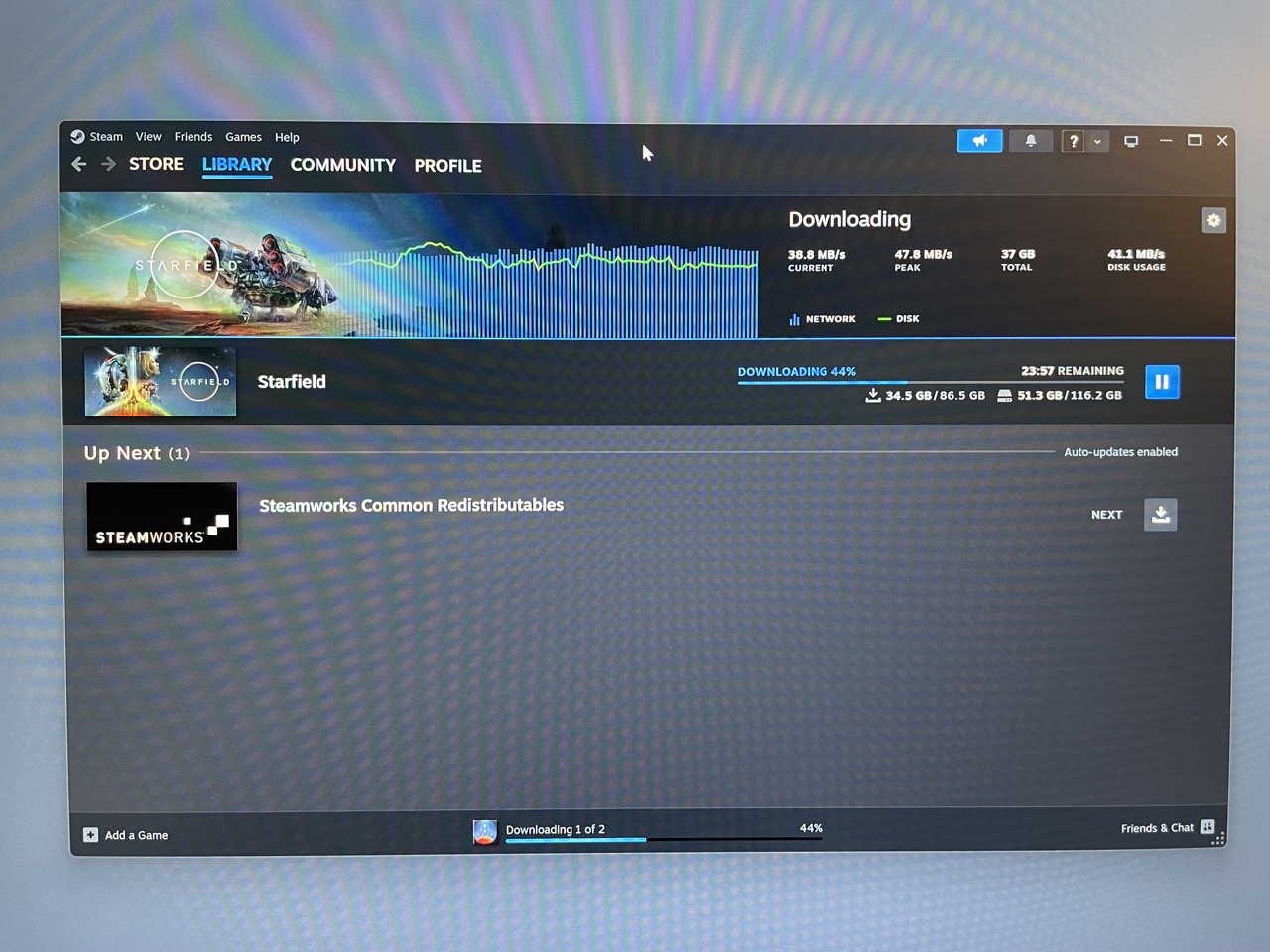Viewport: 1270px width, 952px height.
Task: Click the 51.3 GB / 116.2 GB disk size
Action: [1060, 395]
